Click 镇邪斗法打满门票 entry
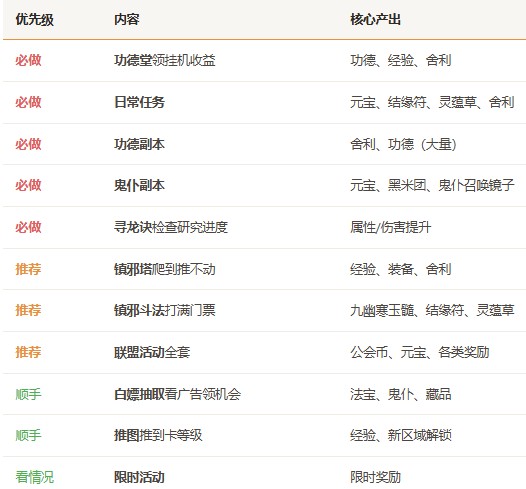526x489 pixels. (x=165, y=310)
